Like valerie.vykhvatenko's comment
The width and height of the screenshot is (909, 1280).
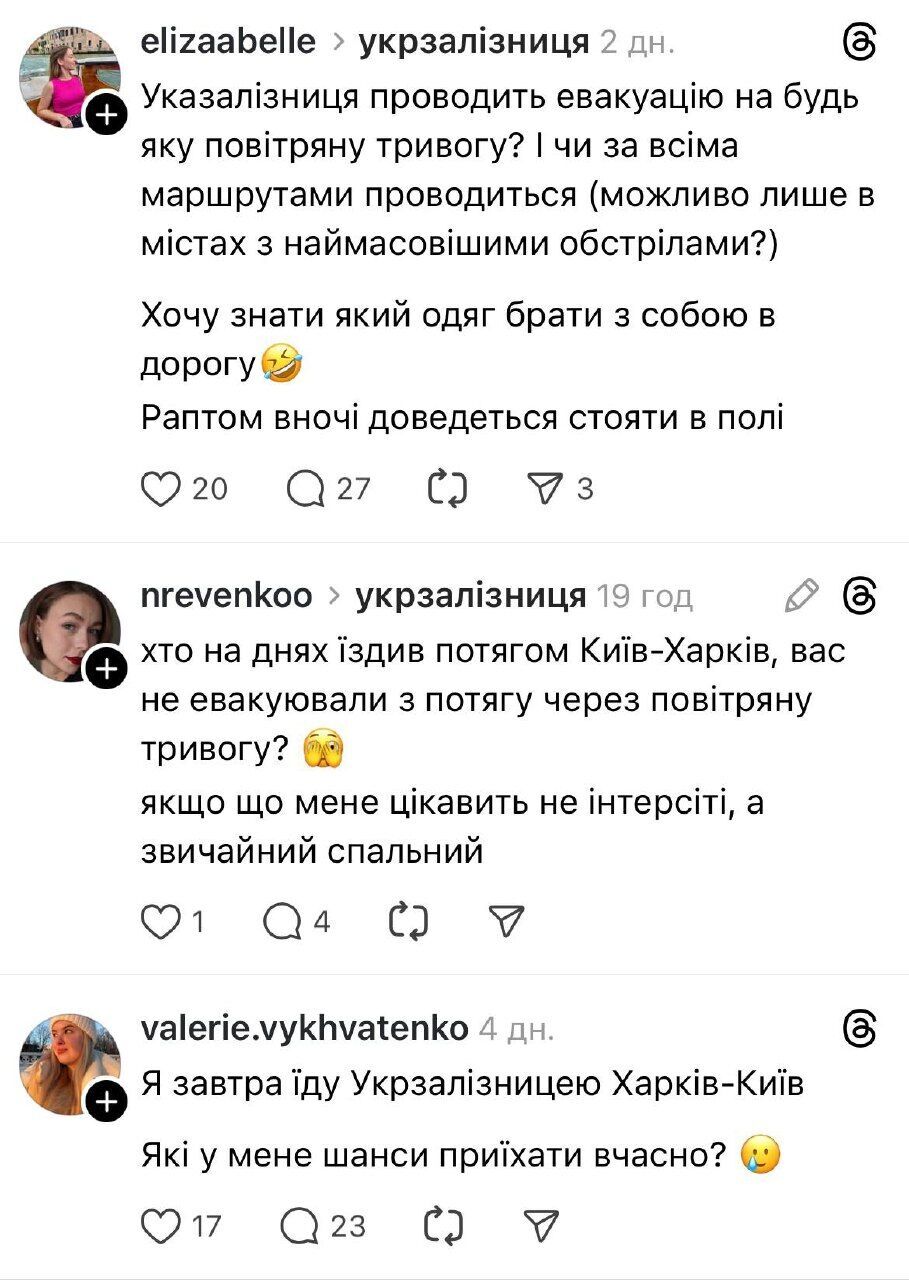pos(162,1223)
